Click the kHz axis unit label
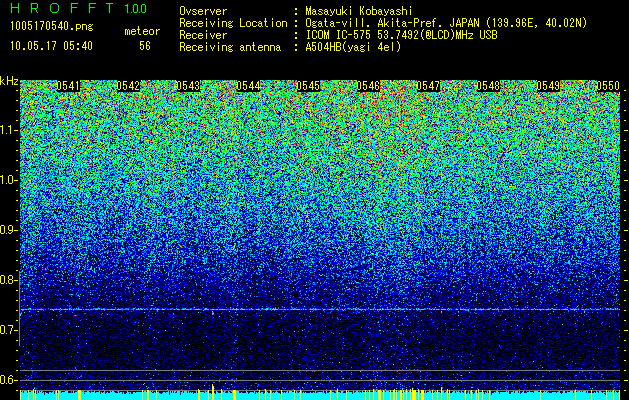This screenshot has height=400, width=629. click(x=9, y=81)
